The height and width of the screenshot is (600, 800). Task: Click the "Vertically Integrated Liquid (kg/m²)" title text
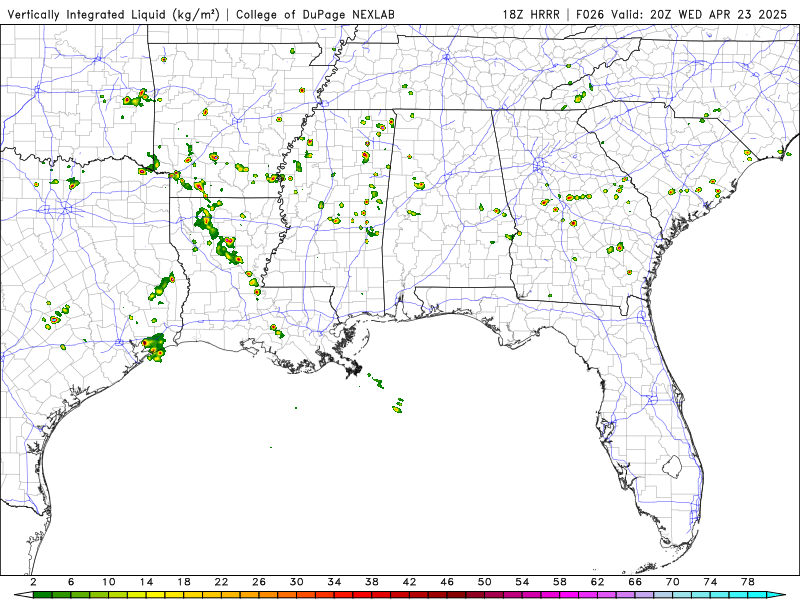tap(113, 15)
